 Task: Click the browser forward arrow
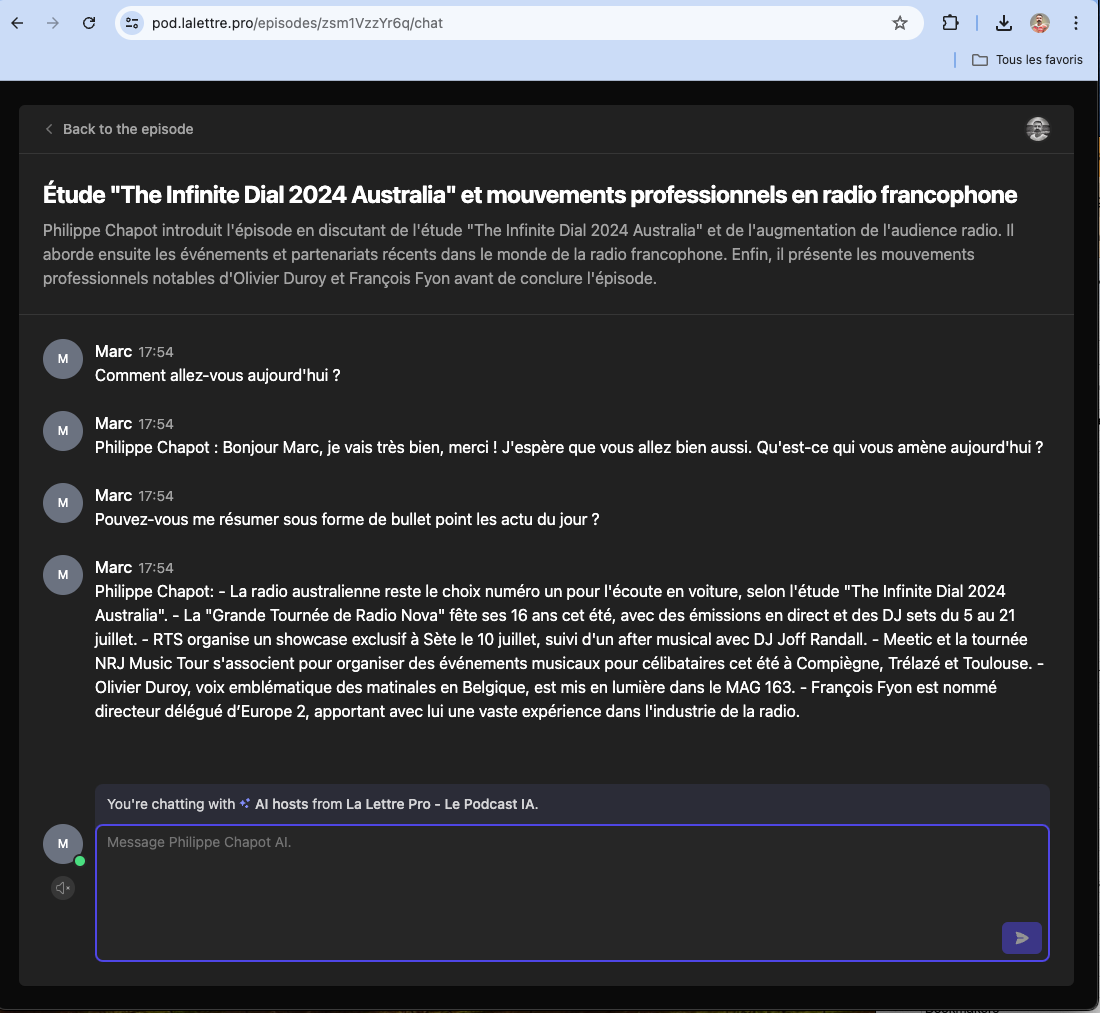click(x=53, y=23)
